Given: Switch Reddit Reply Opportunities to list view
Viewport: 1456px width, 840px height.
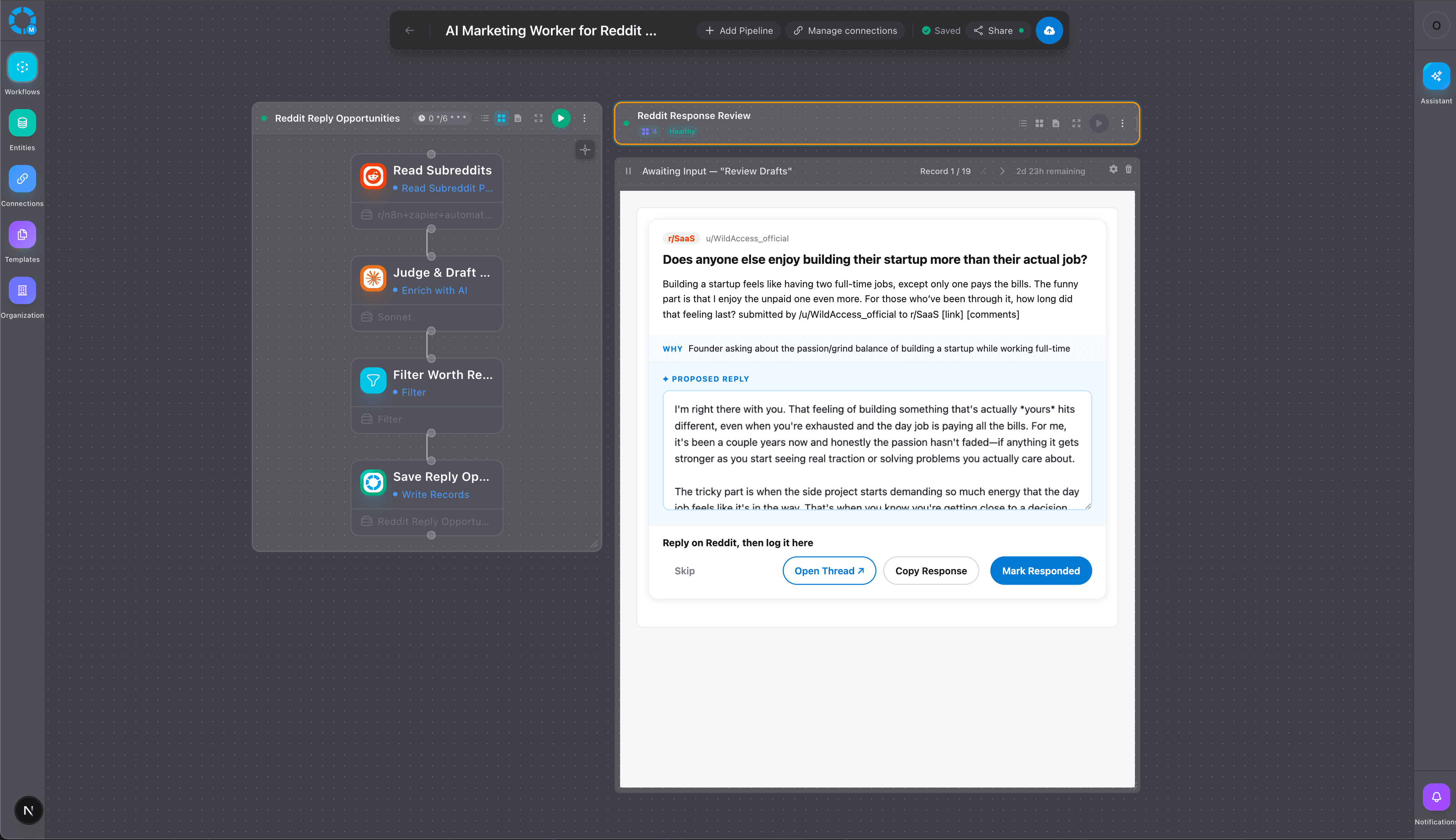Looking at the screenshot, I should (485, 118).
